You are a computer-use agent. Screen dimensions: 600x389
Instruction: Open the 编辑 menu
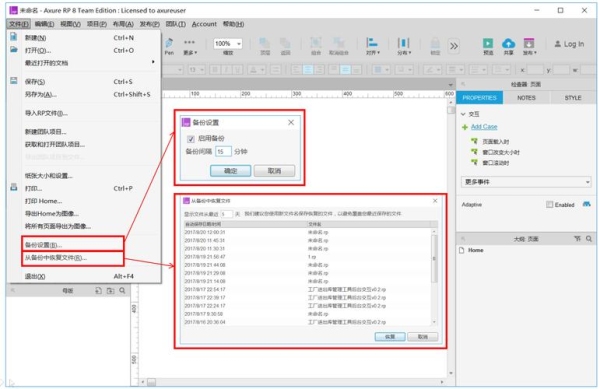coord(44,24)
